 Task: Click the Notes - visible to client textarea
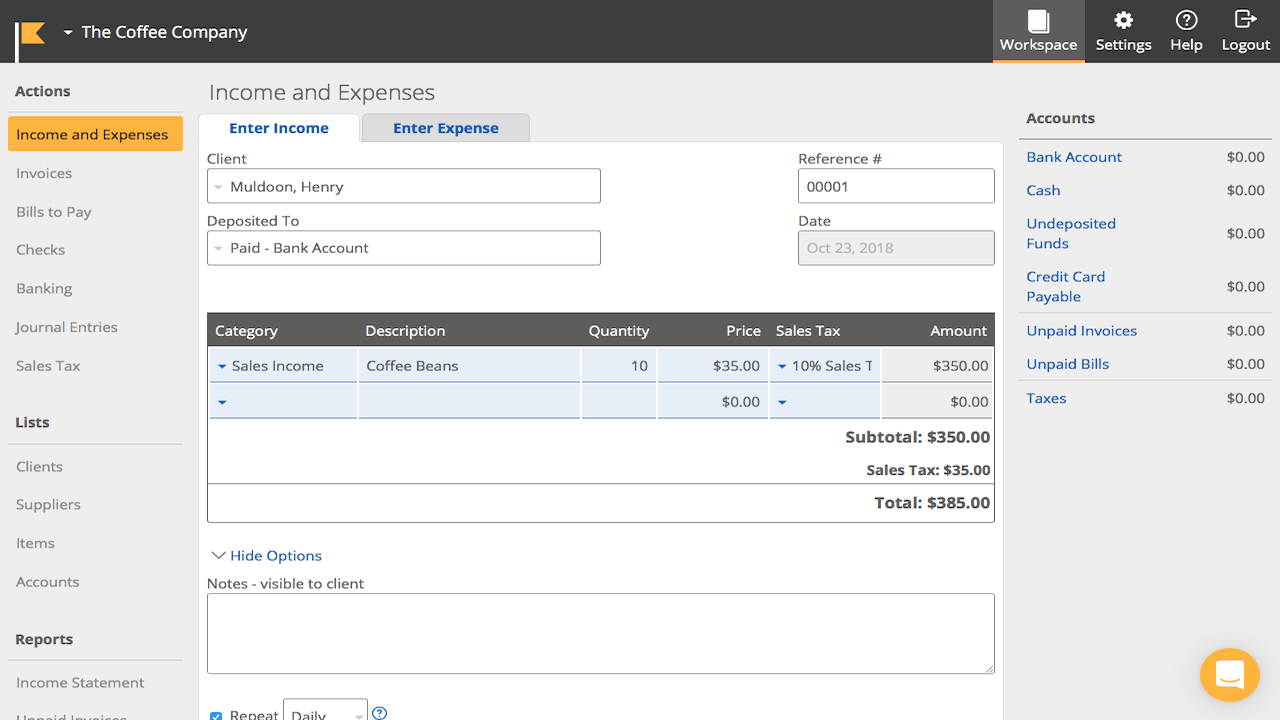point(601,634)
